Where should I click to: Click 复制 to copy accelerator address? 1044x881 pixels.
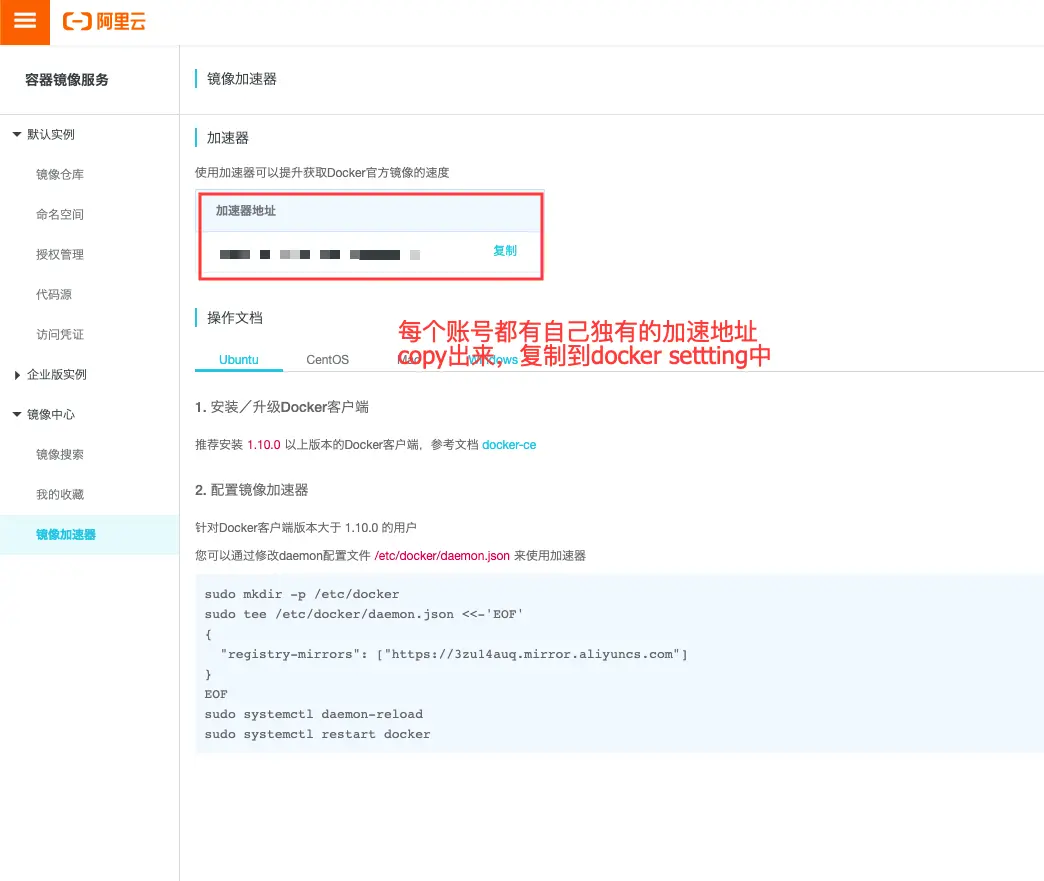(505, 250)
